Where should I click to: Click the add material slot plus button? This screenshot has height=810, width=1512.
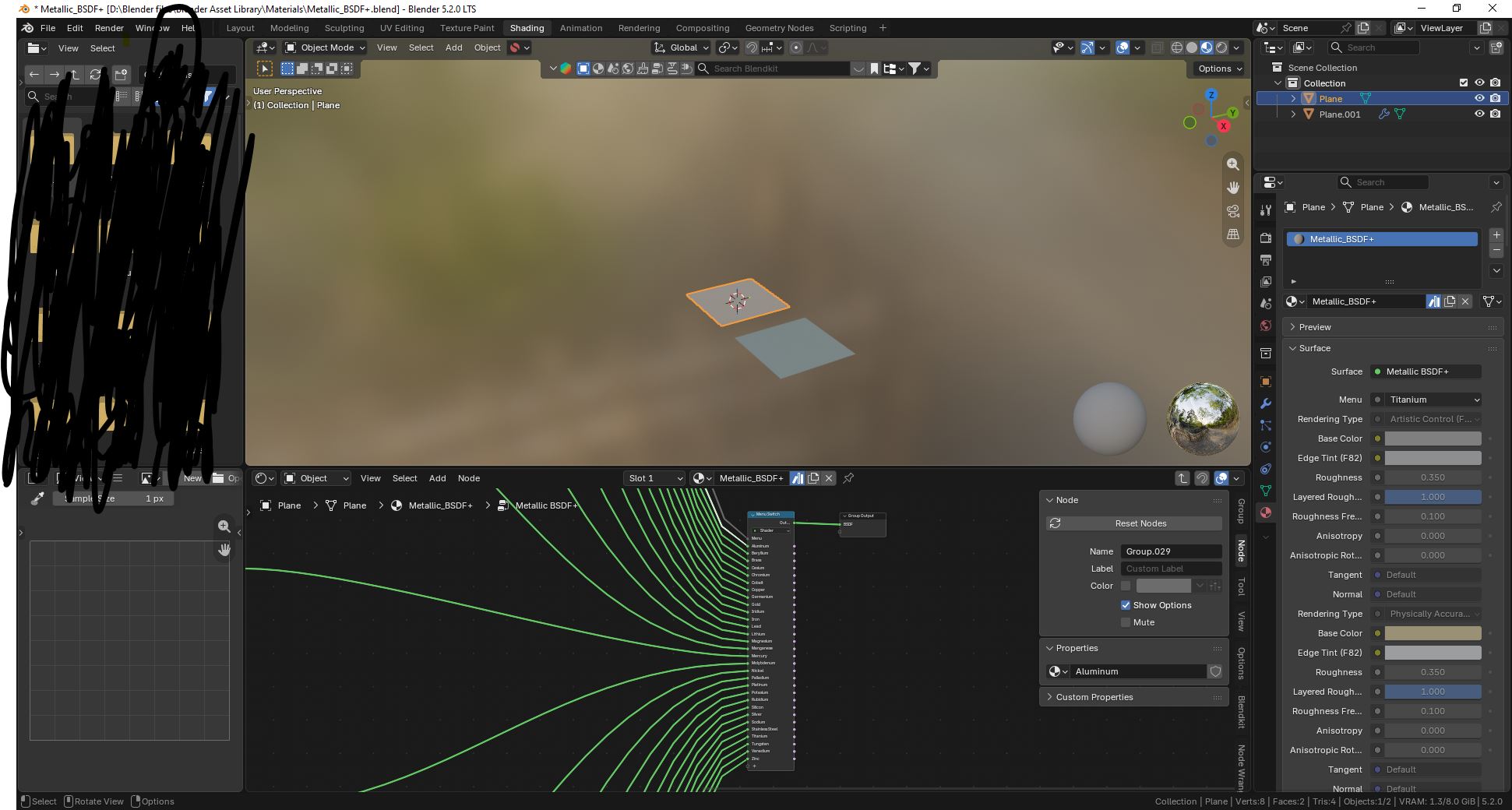(1496, 234)
